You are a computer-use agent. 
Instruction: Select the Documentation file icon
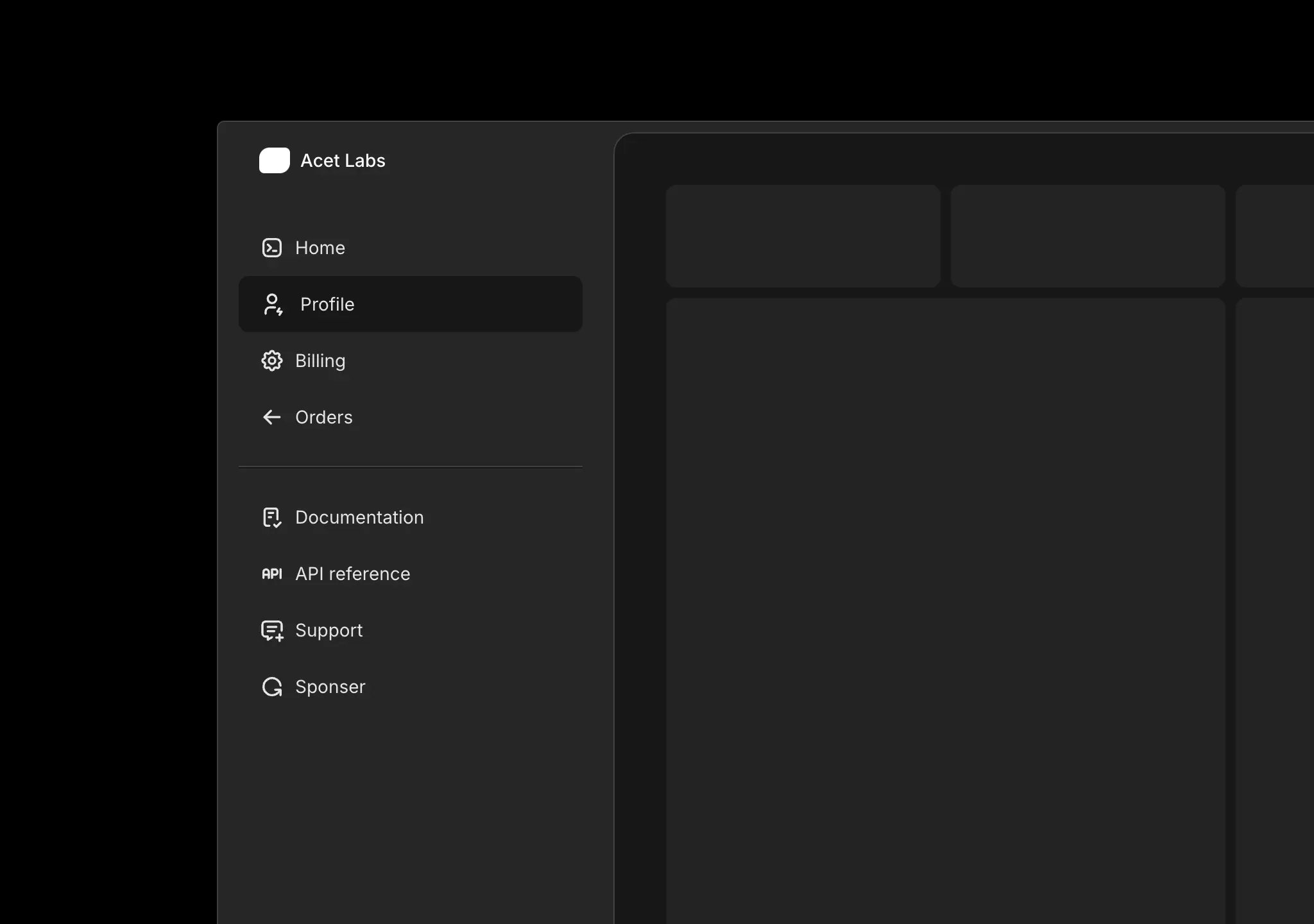[272, 517]
